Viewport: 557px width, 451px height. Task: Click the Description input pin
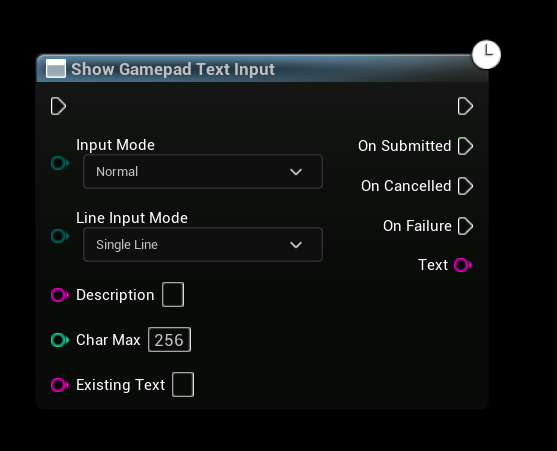[60, 295]
